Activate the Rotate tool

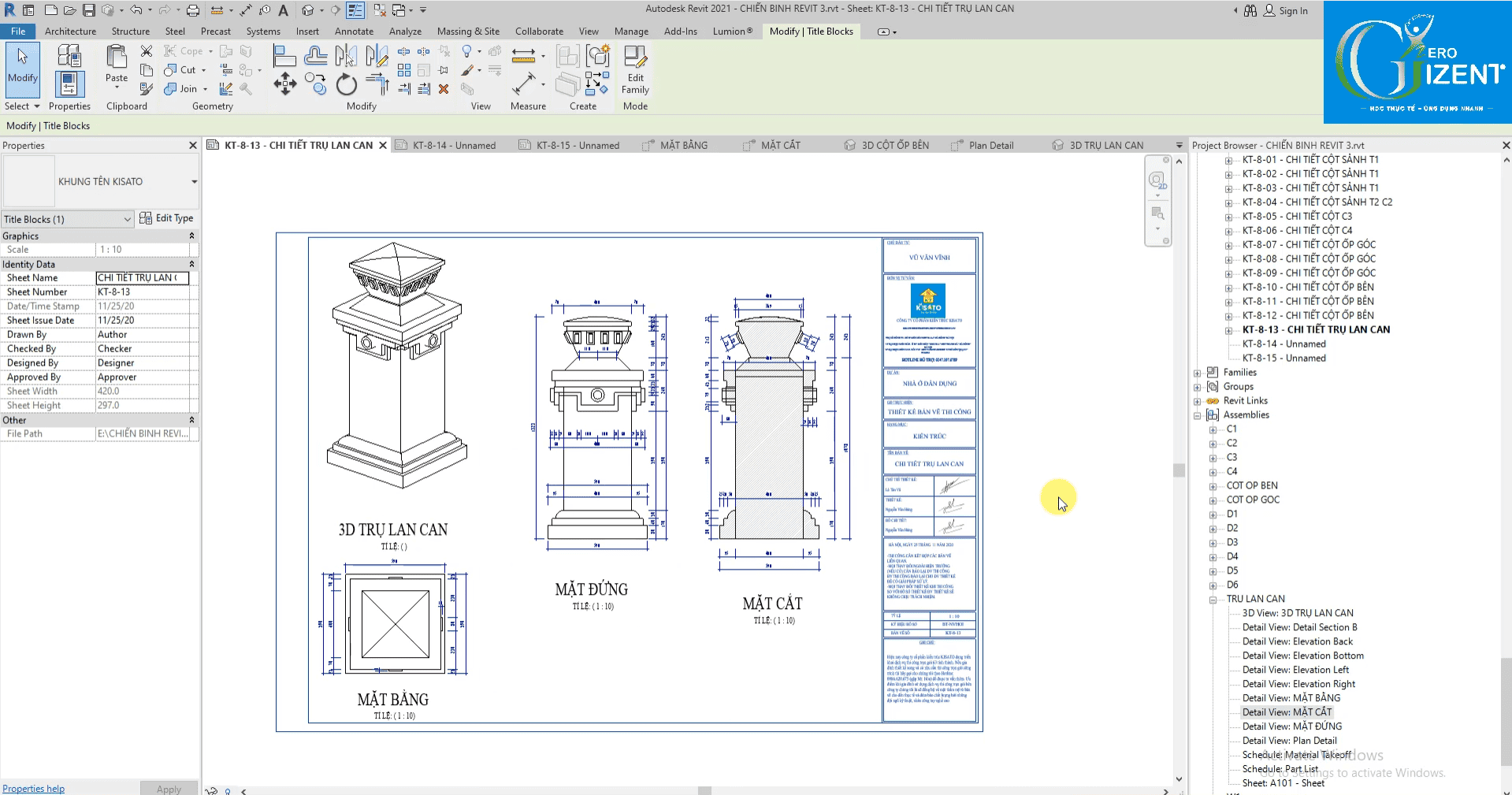346,84
